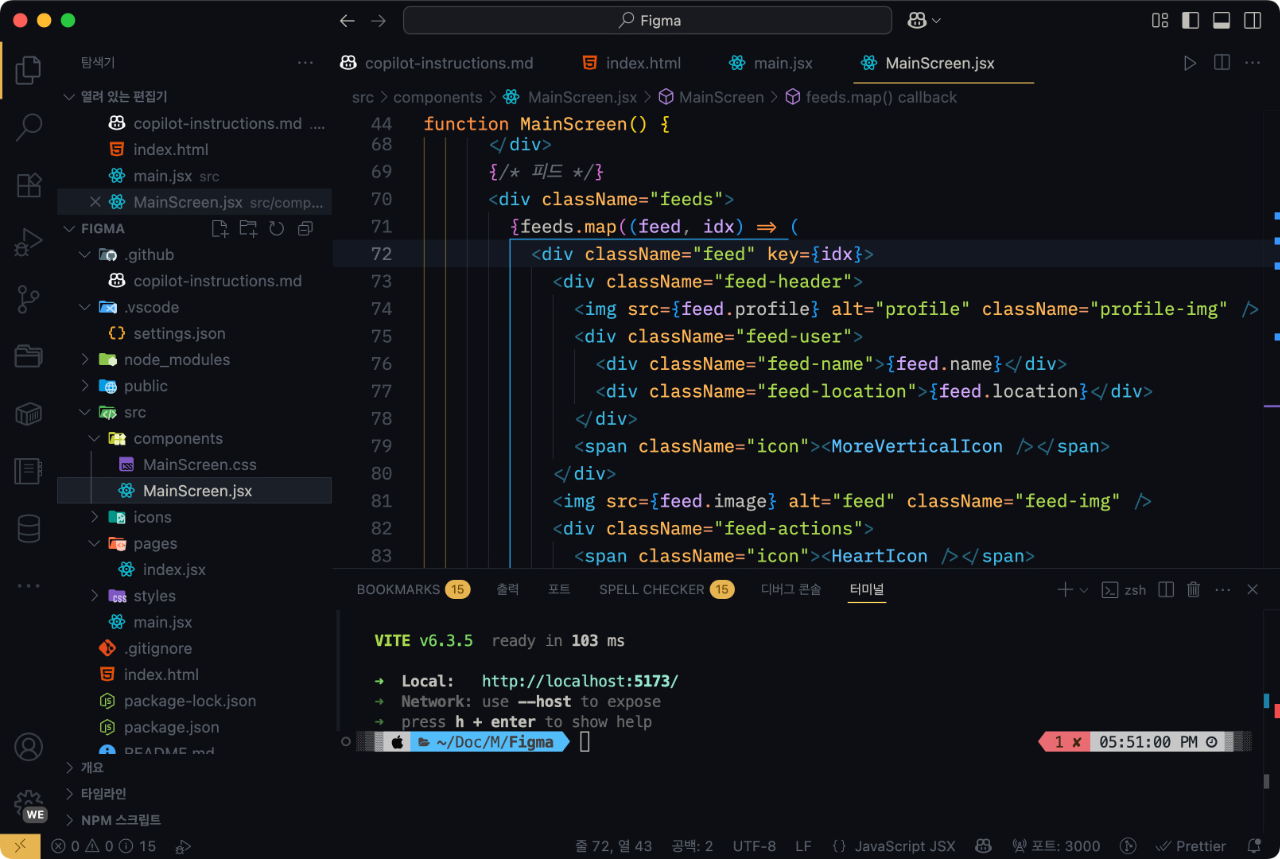The width and height of the screenshot is (1280, 859).
Task: Open the Search view in activity bar
Action: (28, 127)
